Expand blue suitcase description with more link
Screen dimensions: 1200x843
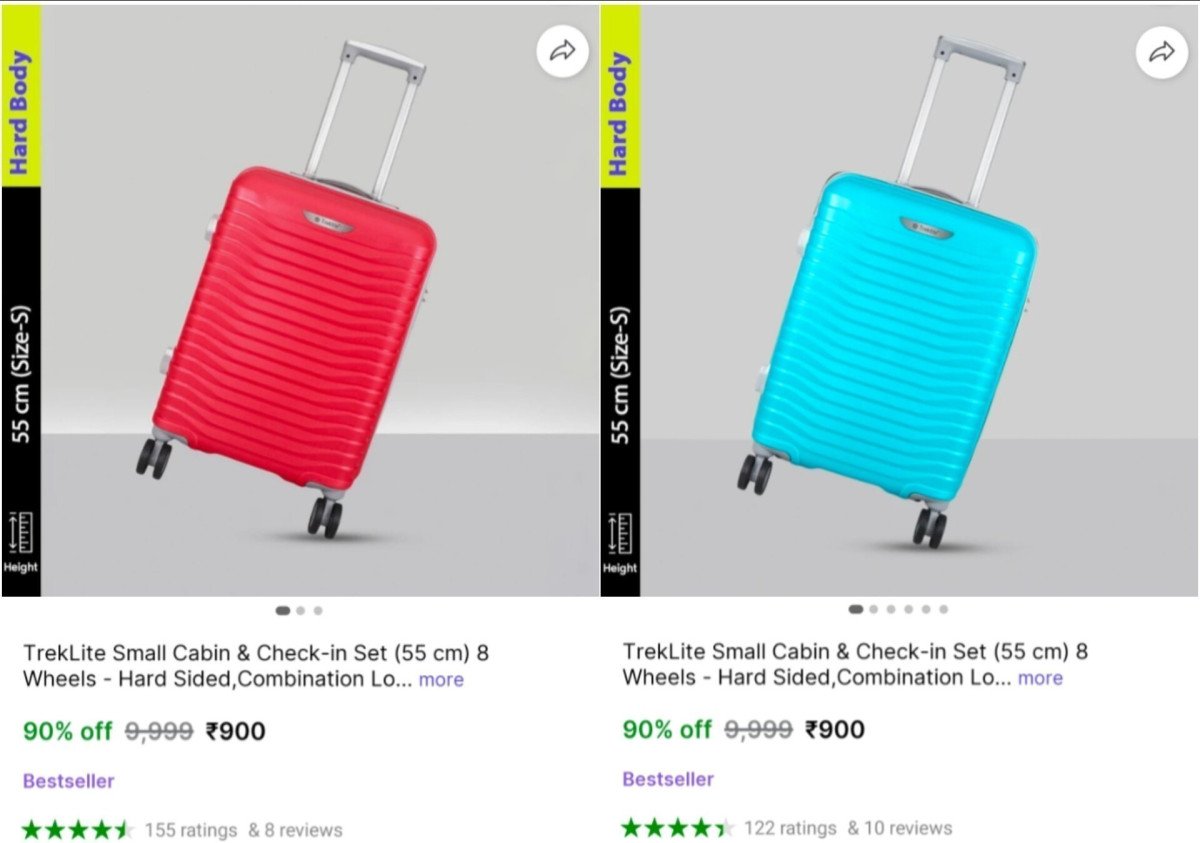1040,678
